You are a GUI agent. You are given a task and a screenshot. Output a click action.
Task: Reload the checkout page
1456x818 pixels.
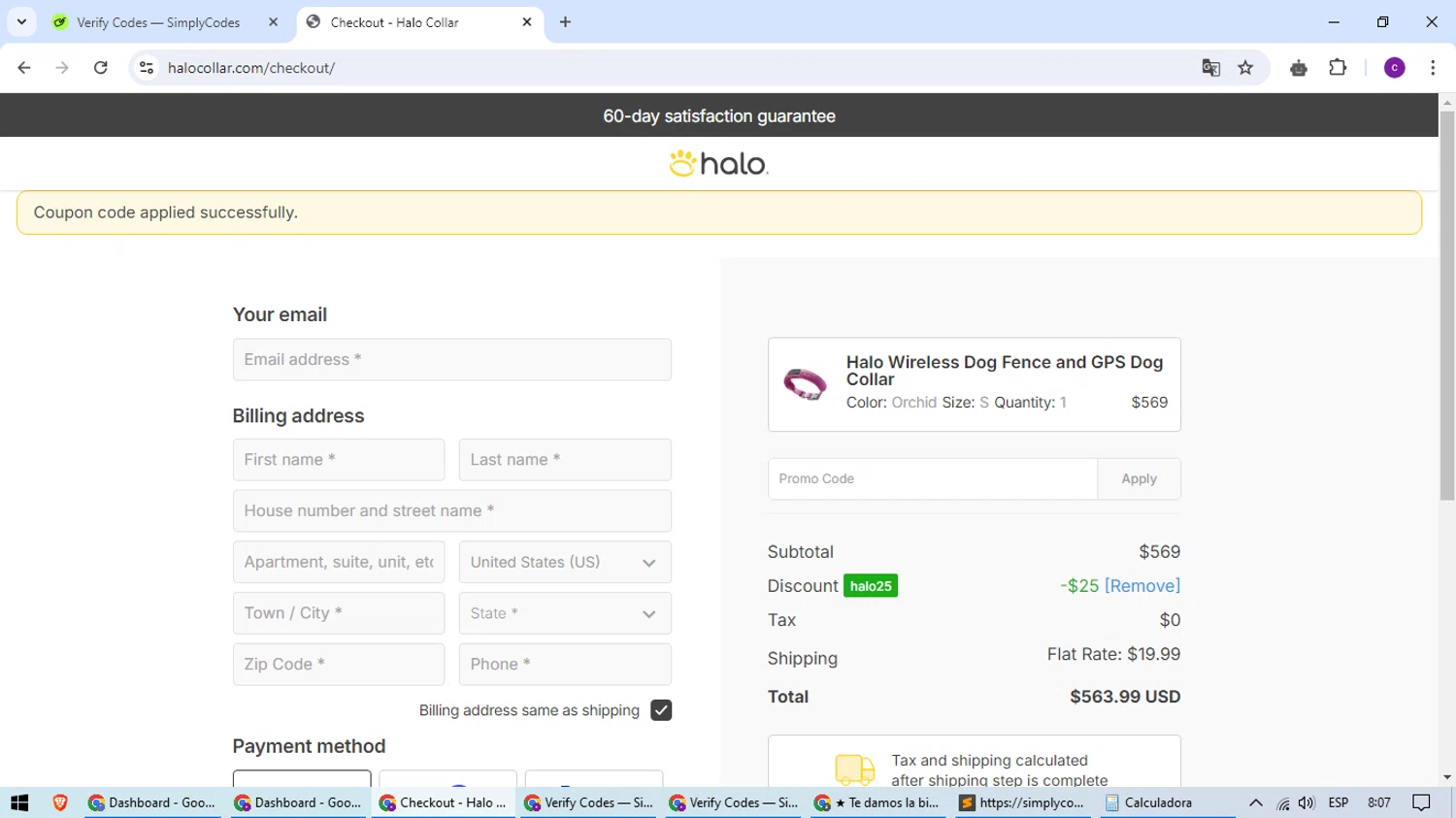[101, 68]
